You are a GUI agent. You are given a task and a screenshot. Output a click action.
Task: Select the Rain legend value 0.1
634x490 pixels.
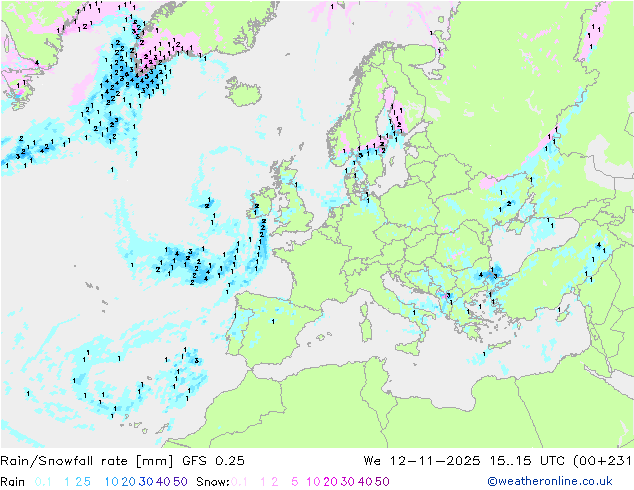pyautogui.click(x=43, y=482)
